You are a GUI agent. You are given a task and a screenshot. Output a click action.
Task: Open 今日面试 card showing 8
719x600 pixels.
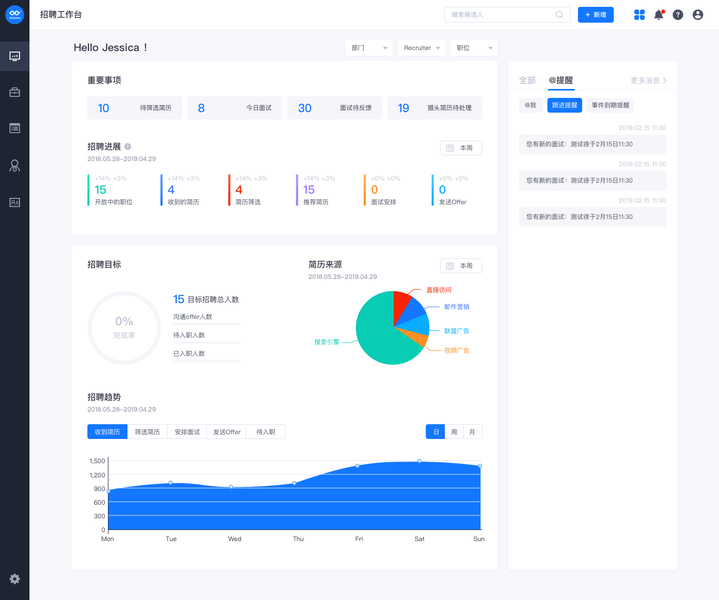point(234,108)
